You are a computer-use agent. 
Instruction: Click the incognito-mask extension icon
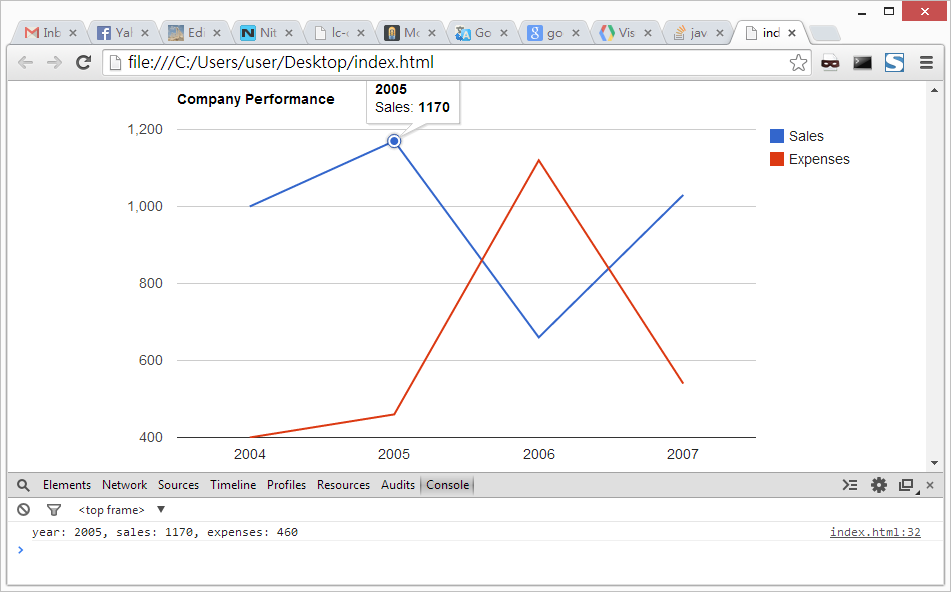click(830, 63)
